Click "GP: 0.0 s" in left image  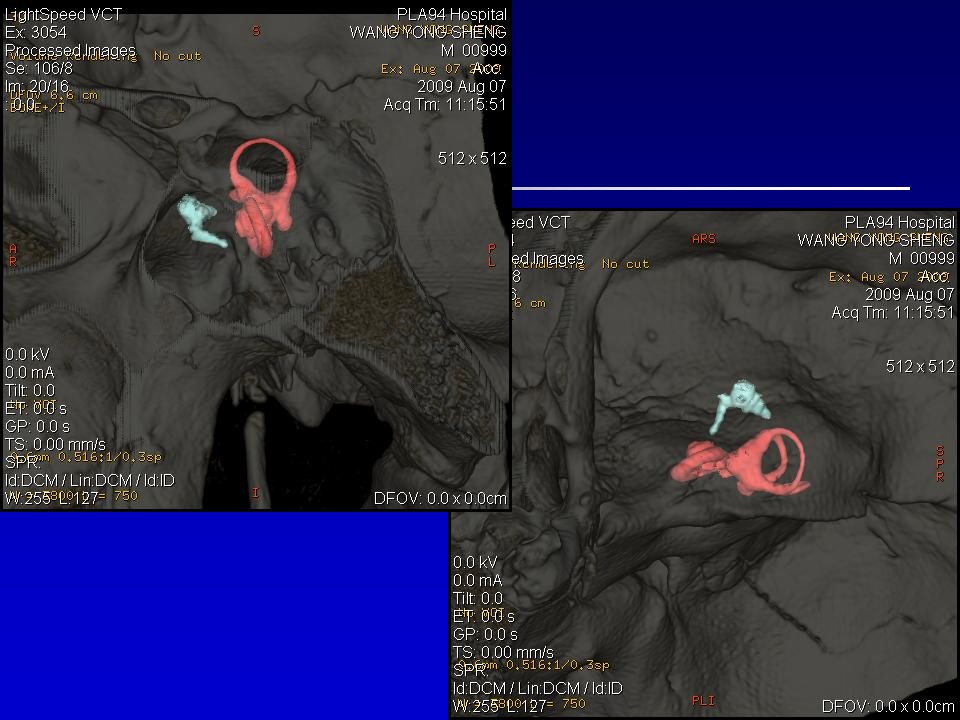pyautogui.click(x=37, y=426)
